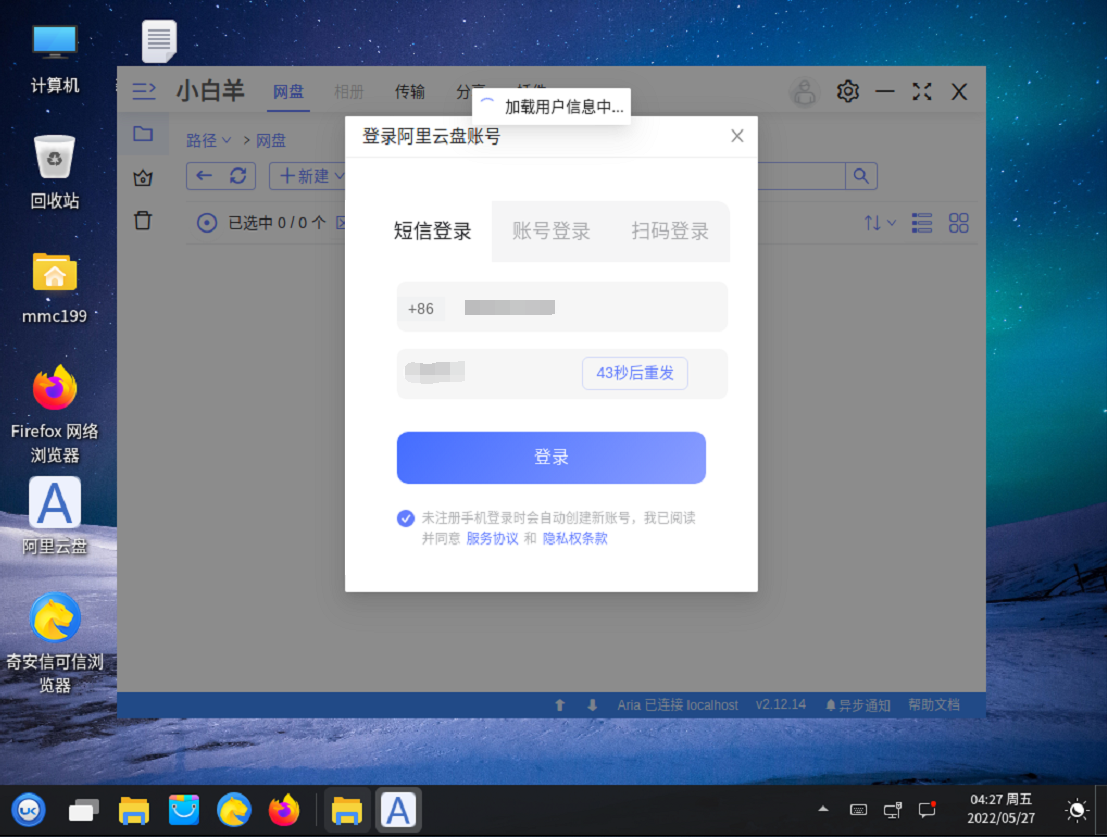Open 帮助文档 help link
Viewport: 1107px width, 837px height.
933,704
